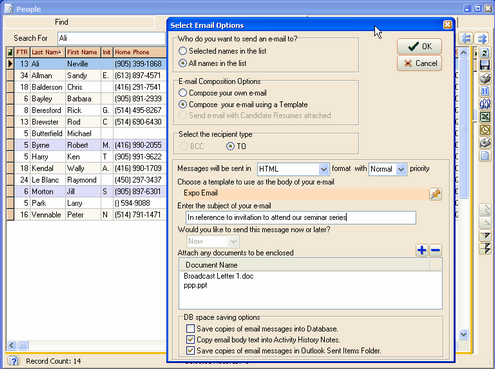495x369 pixels.
Task: Click the grid corner selector icon
Action: 10,52
